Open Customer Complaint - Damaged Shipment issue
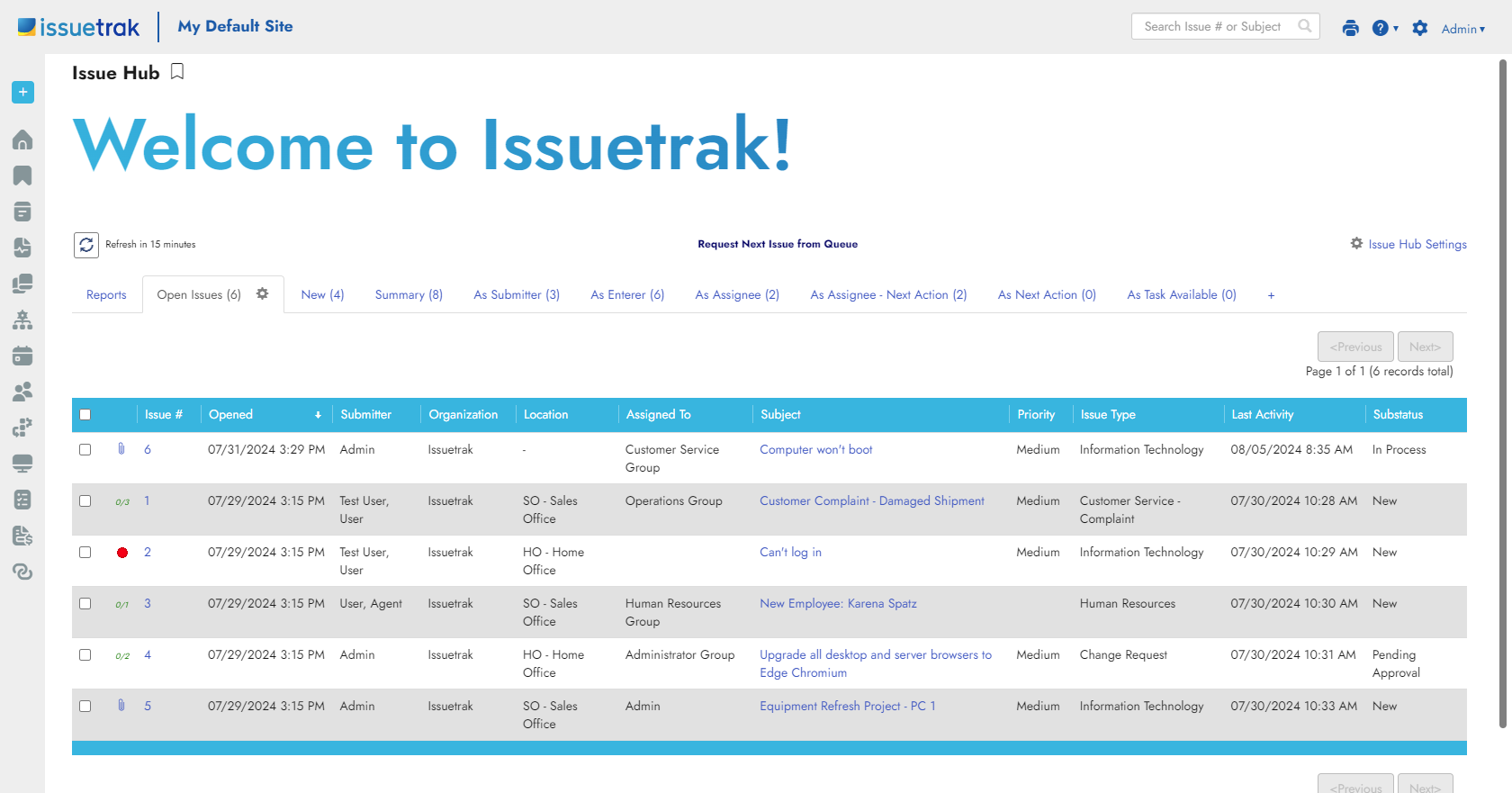The height and width of the screenshot is (793, 1512). coord(871,500)
